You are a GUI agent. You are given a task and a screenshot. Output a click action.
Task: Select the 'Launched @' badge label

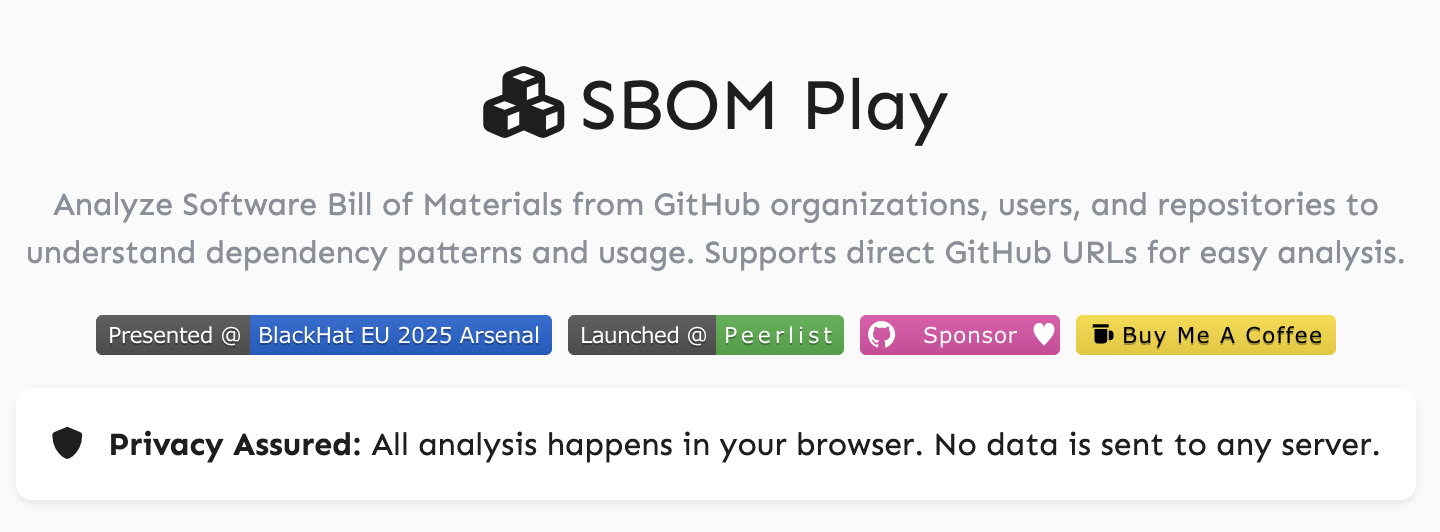pos(643,335)
